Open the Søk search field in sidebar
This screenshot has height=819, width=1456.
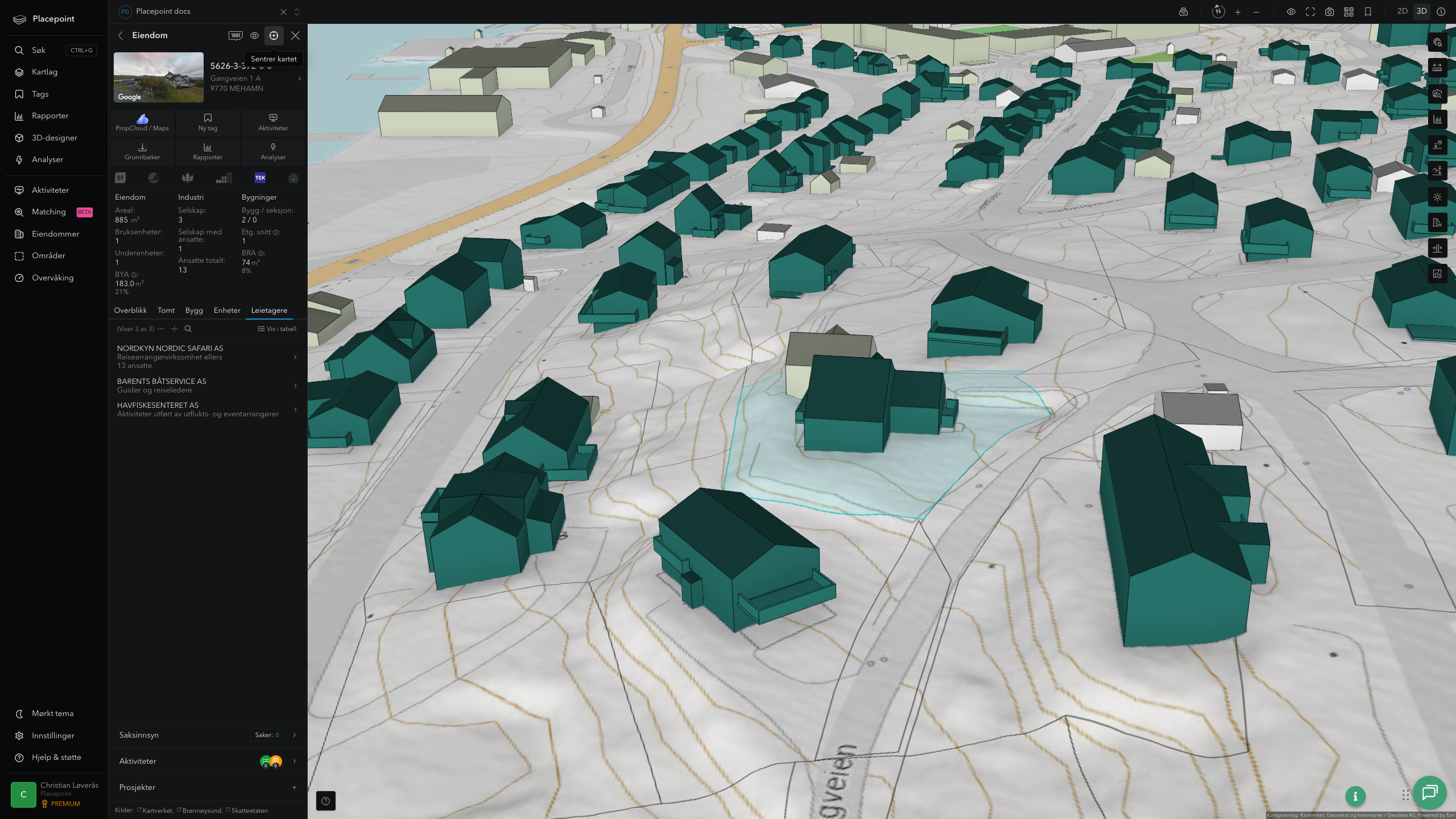[x=54, y=50]
